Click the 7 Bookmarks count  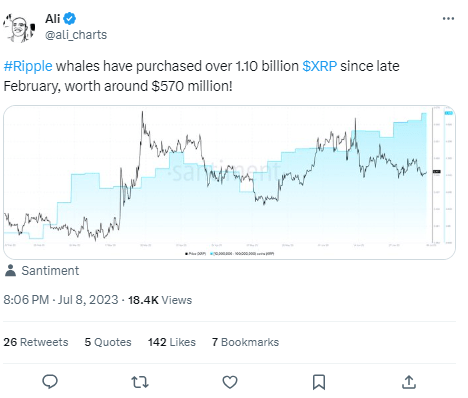pos(245,342)
